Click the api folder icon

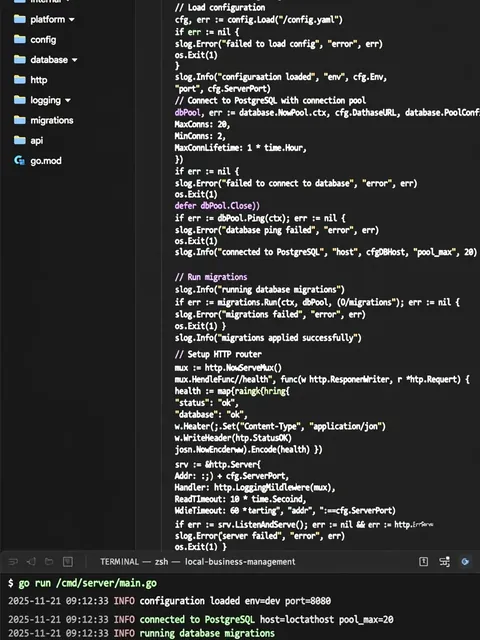click(20, 140)
